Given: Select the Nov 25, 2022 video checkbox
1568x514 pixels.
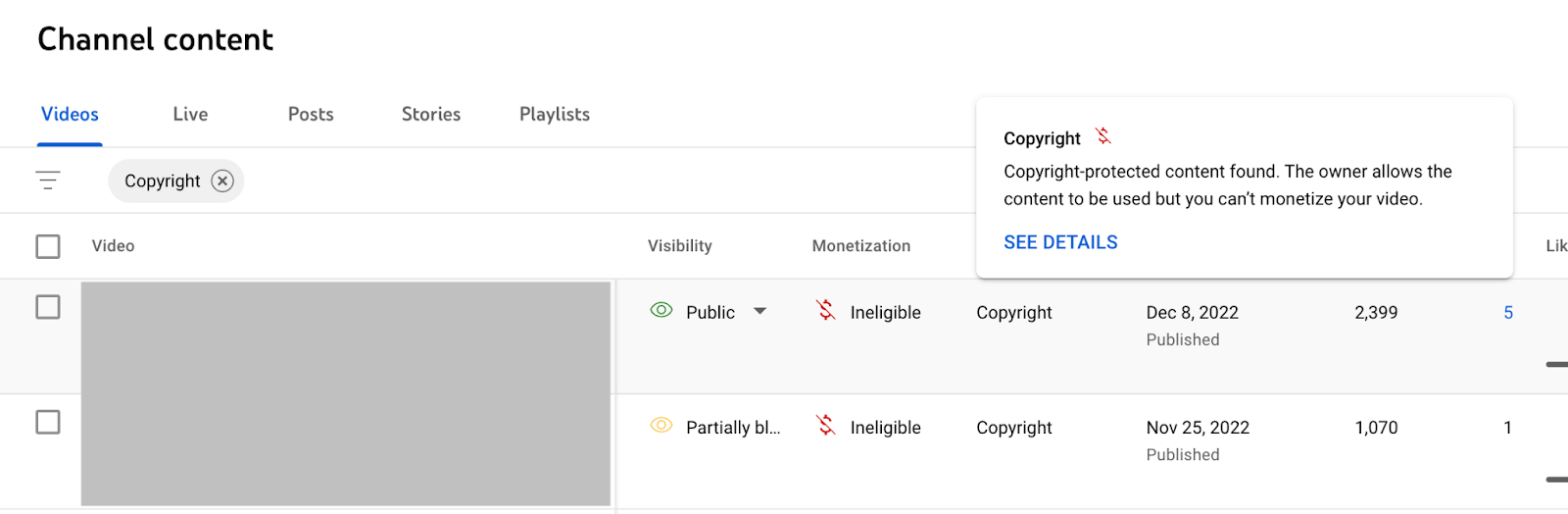Looking at the screenshot, I should (48, 422).
